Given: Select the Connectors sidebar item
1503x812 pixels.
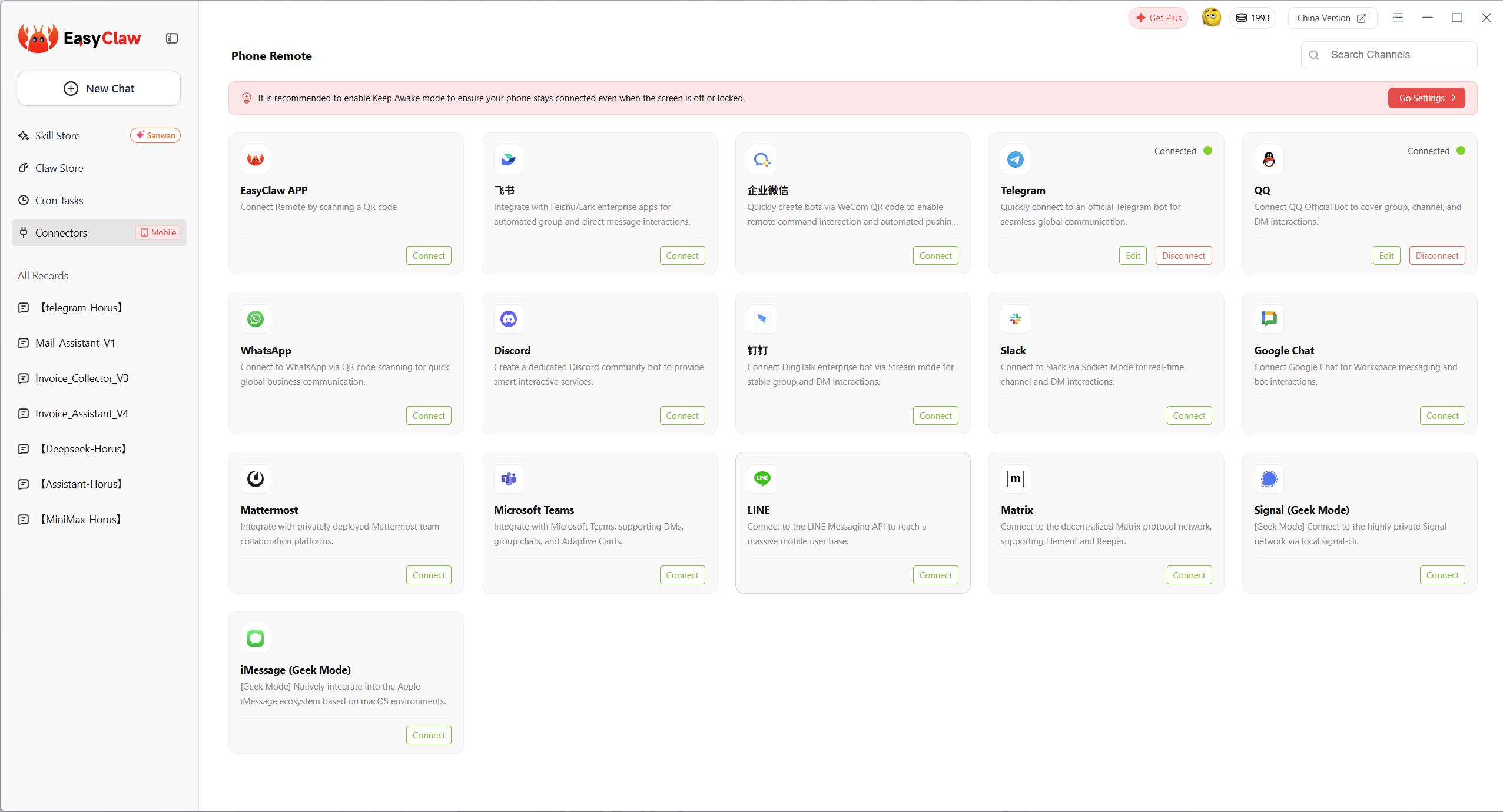Looking at the screenshot, I should (x=61, y=233).
